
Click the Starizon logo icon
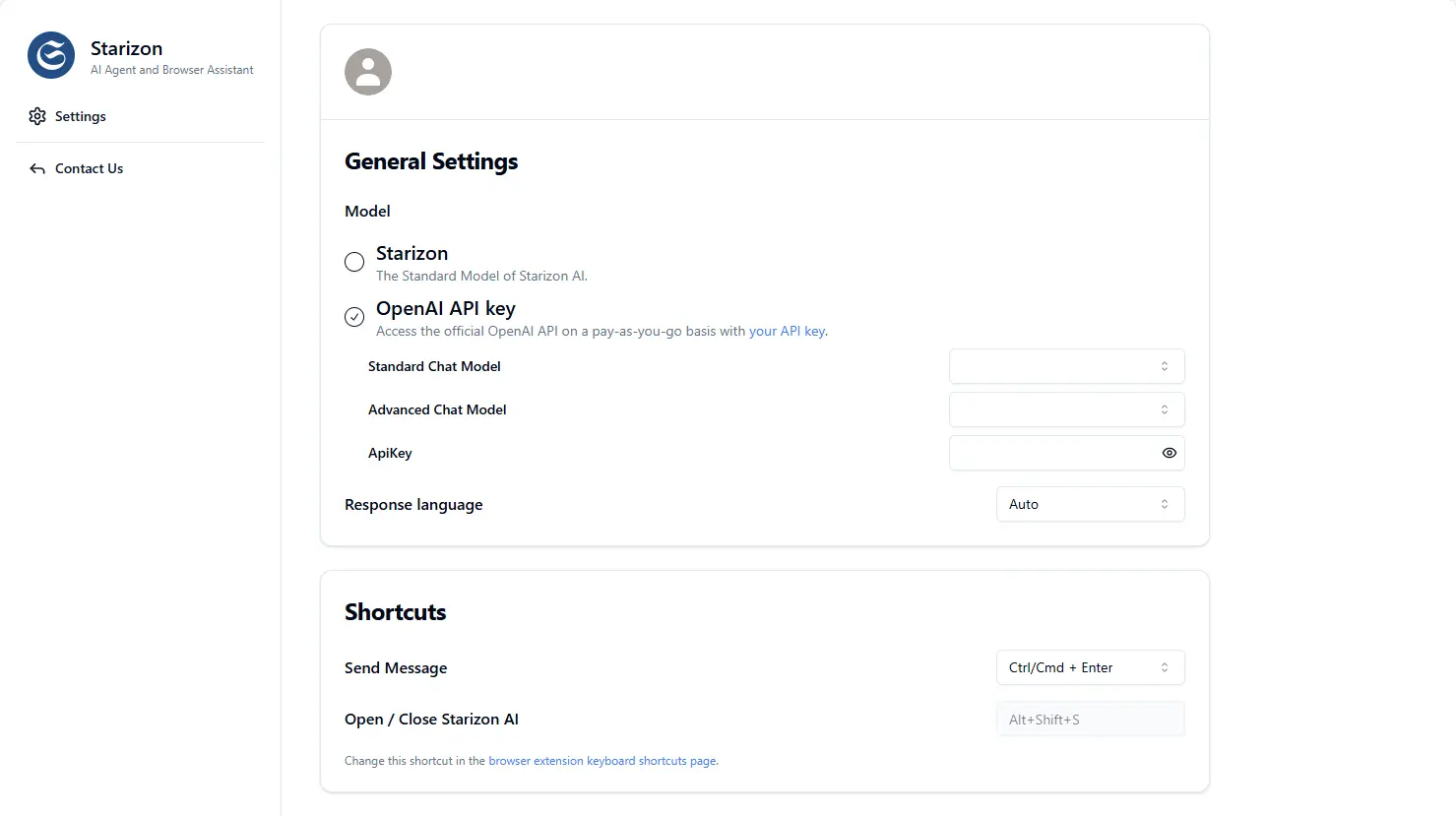click(51, 56)
